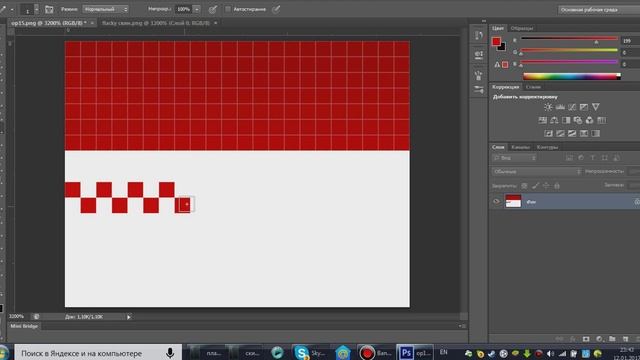
Task: Toggle lock image pixels brush icon
Action: [x=536, y=186]
